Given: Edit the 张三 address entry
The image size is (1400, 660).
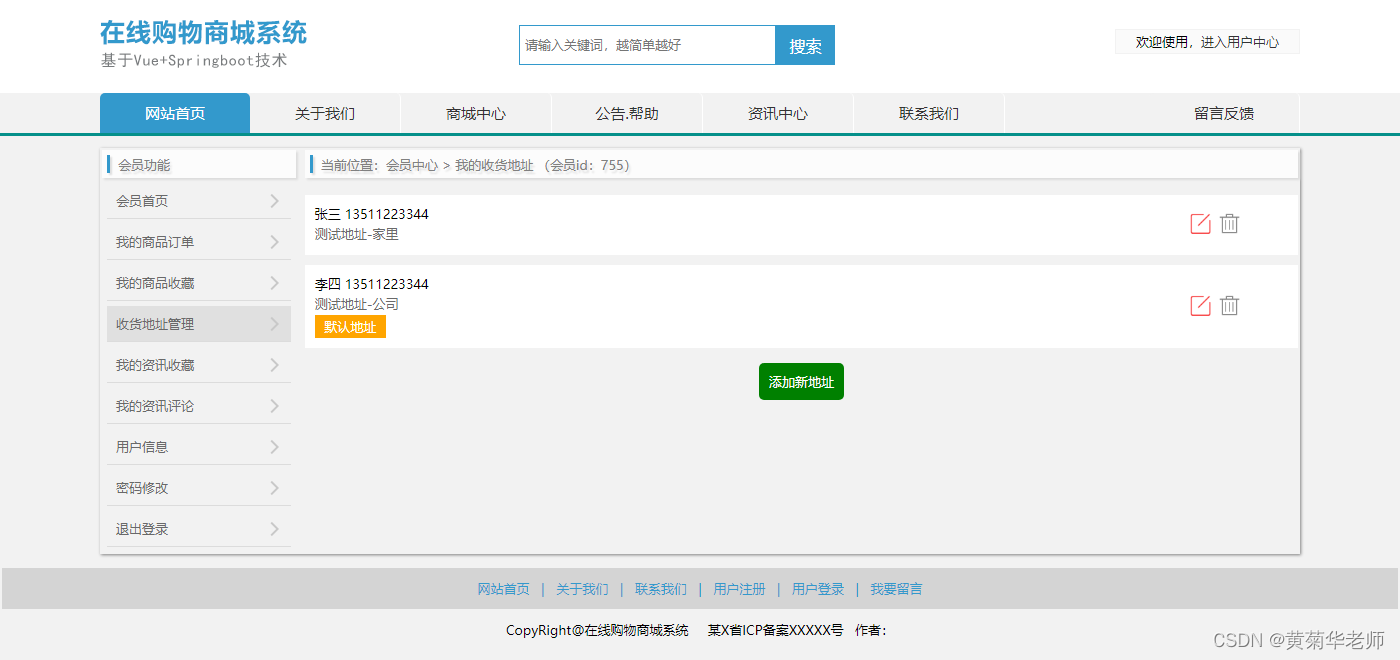Looking at the screenshot, I should pos(1201,224).
